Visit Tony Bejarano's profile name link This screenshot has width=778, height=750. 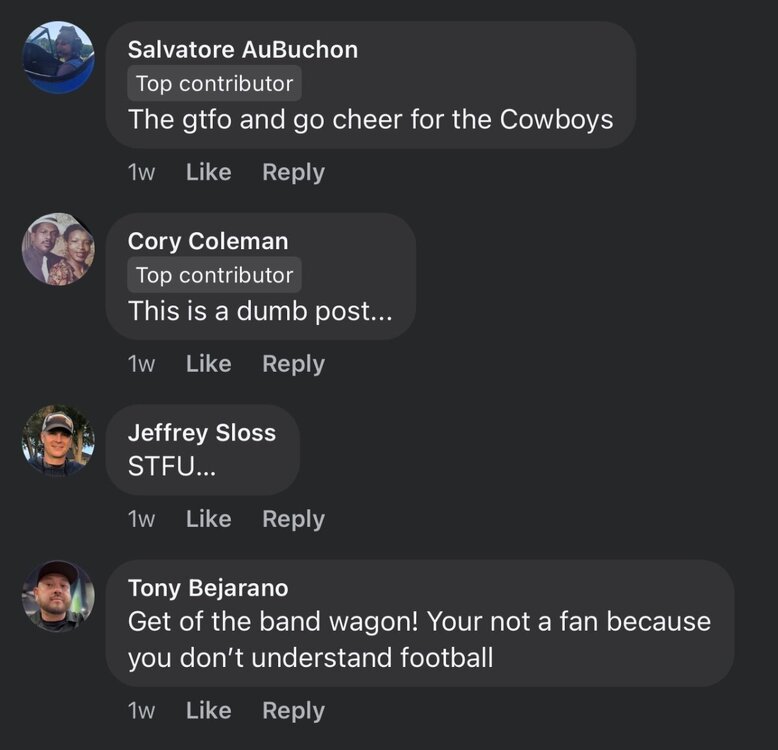[x=207, y=588]
